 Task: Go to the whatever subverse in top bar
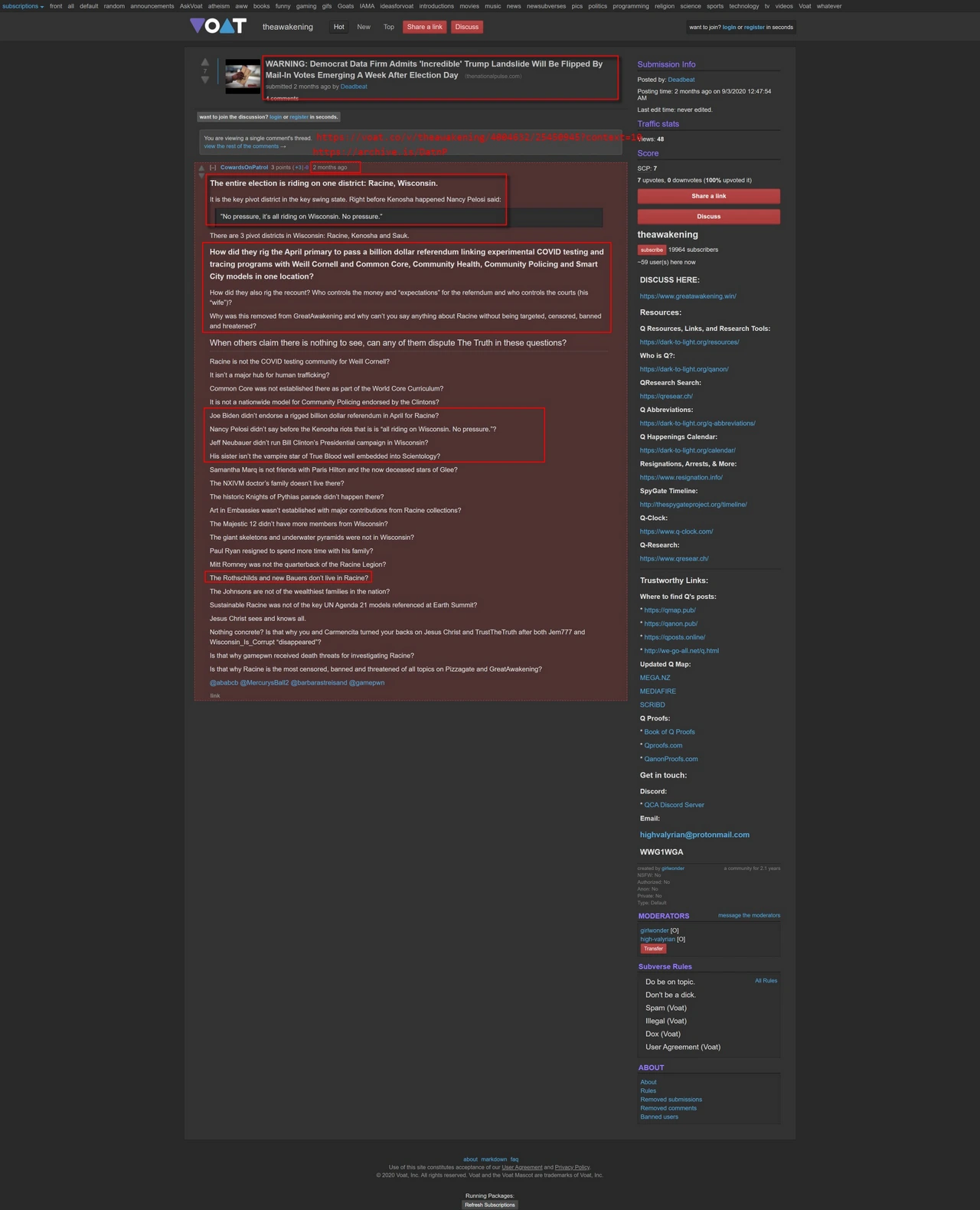point(829,6)
